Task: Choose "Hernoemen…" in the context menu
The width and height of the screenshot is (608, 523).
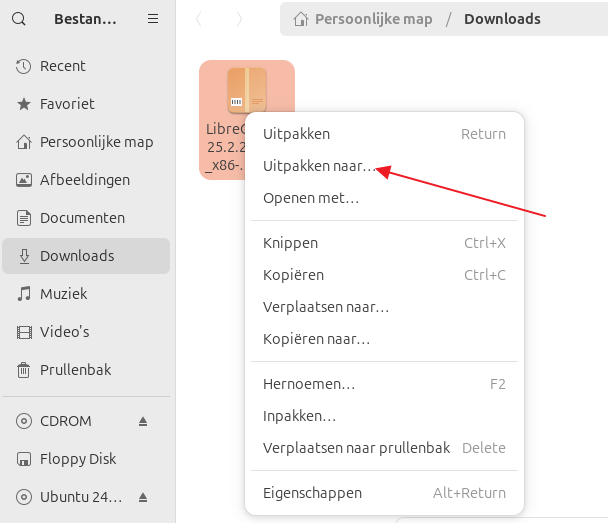Action: [308, 384]
